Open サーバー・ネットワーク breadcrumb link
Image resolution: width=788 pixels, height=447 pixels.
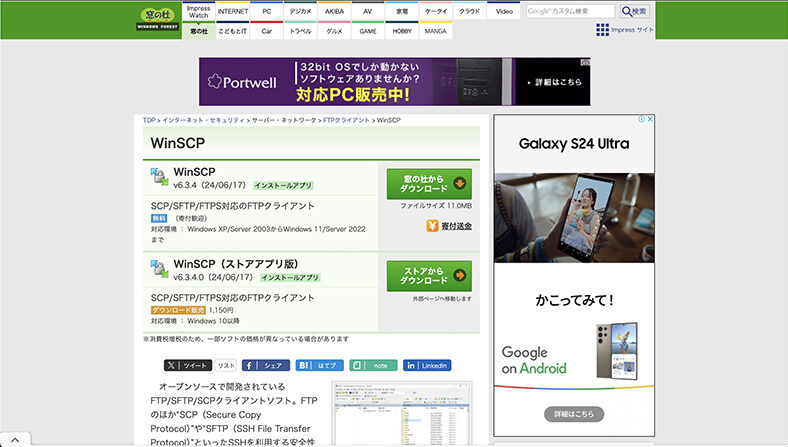coord(284,120)
